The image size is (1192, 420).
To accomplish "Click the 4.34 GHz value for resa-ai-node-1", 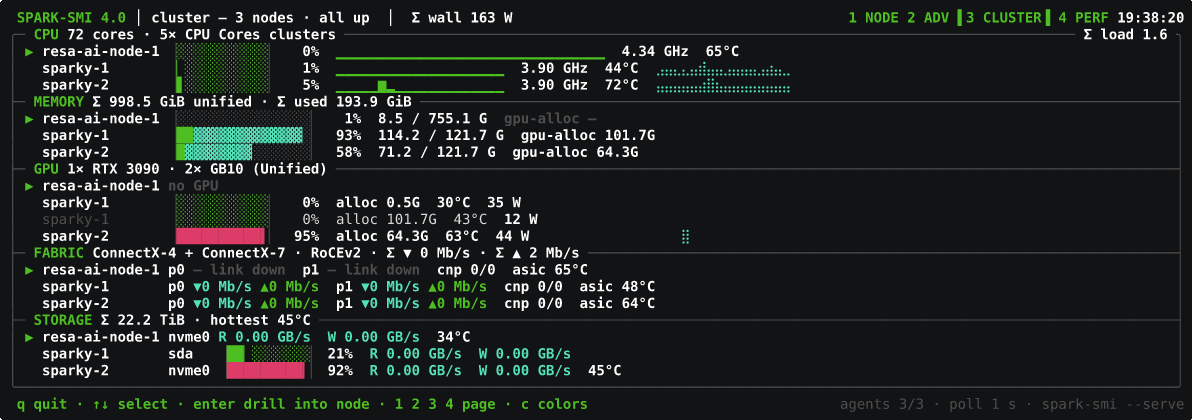I will click(x=655, y=52).
